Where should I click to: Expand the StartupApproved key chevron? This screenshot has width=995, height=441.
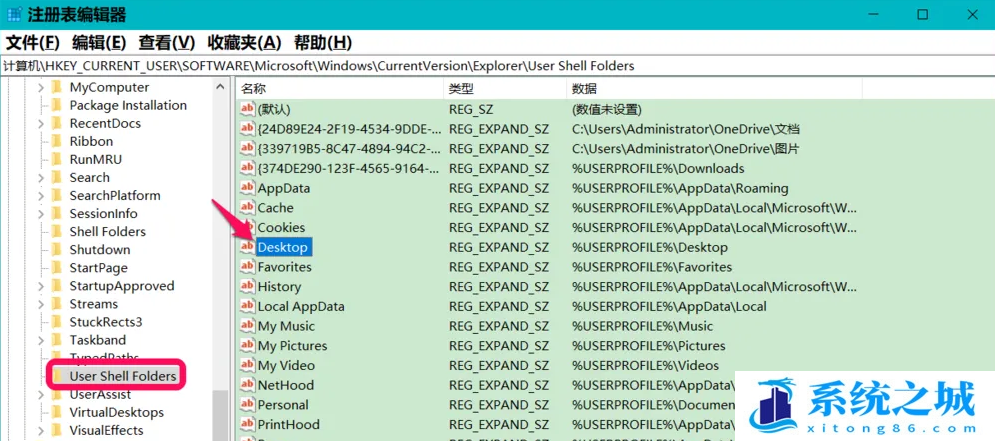[x=41, y=286]
